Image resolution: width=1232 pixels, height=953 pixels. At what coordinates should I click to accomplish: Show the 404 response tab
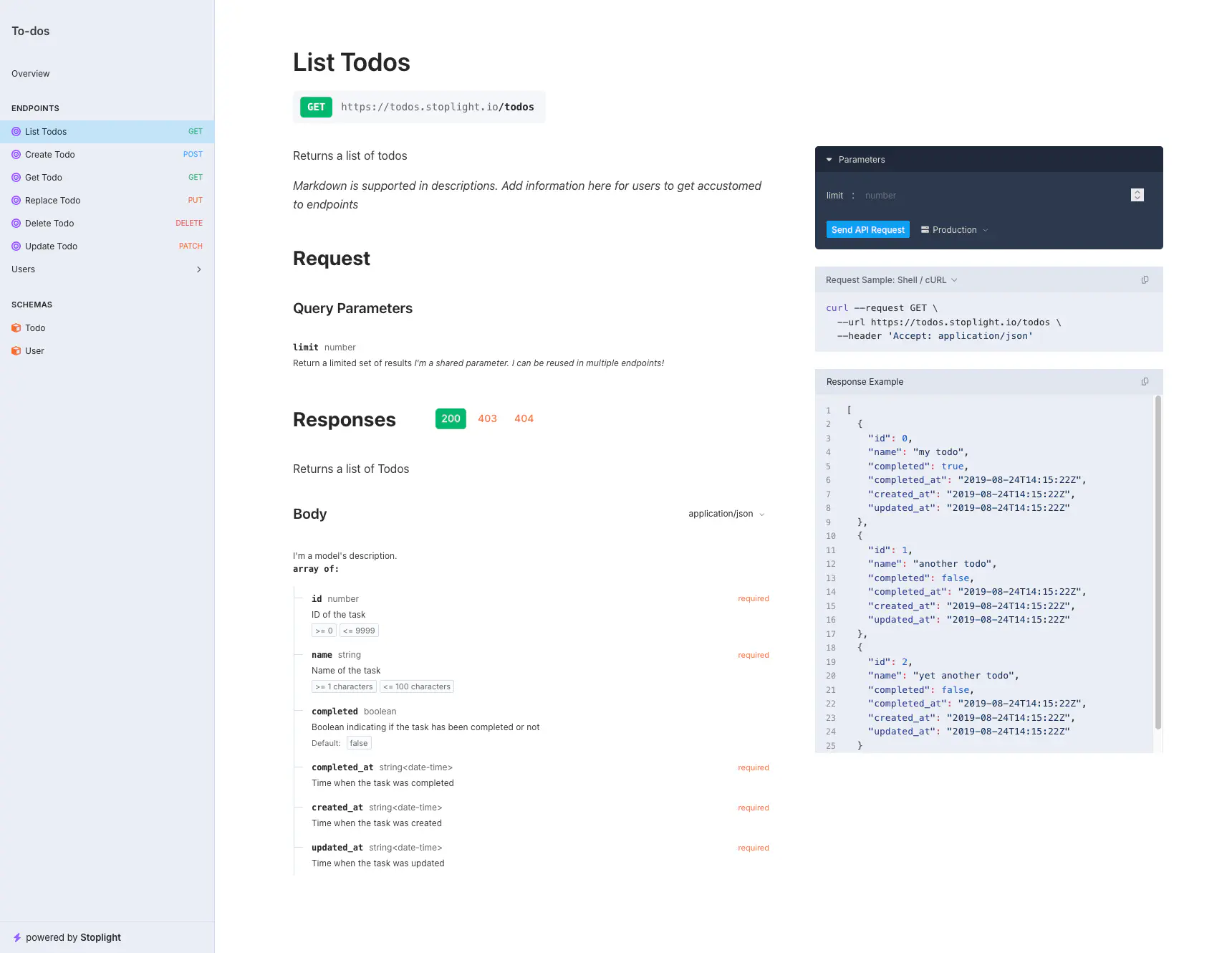[x=524, y=418]
